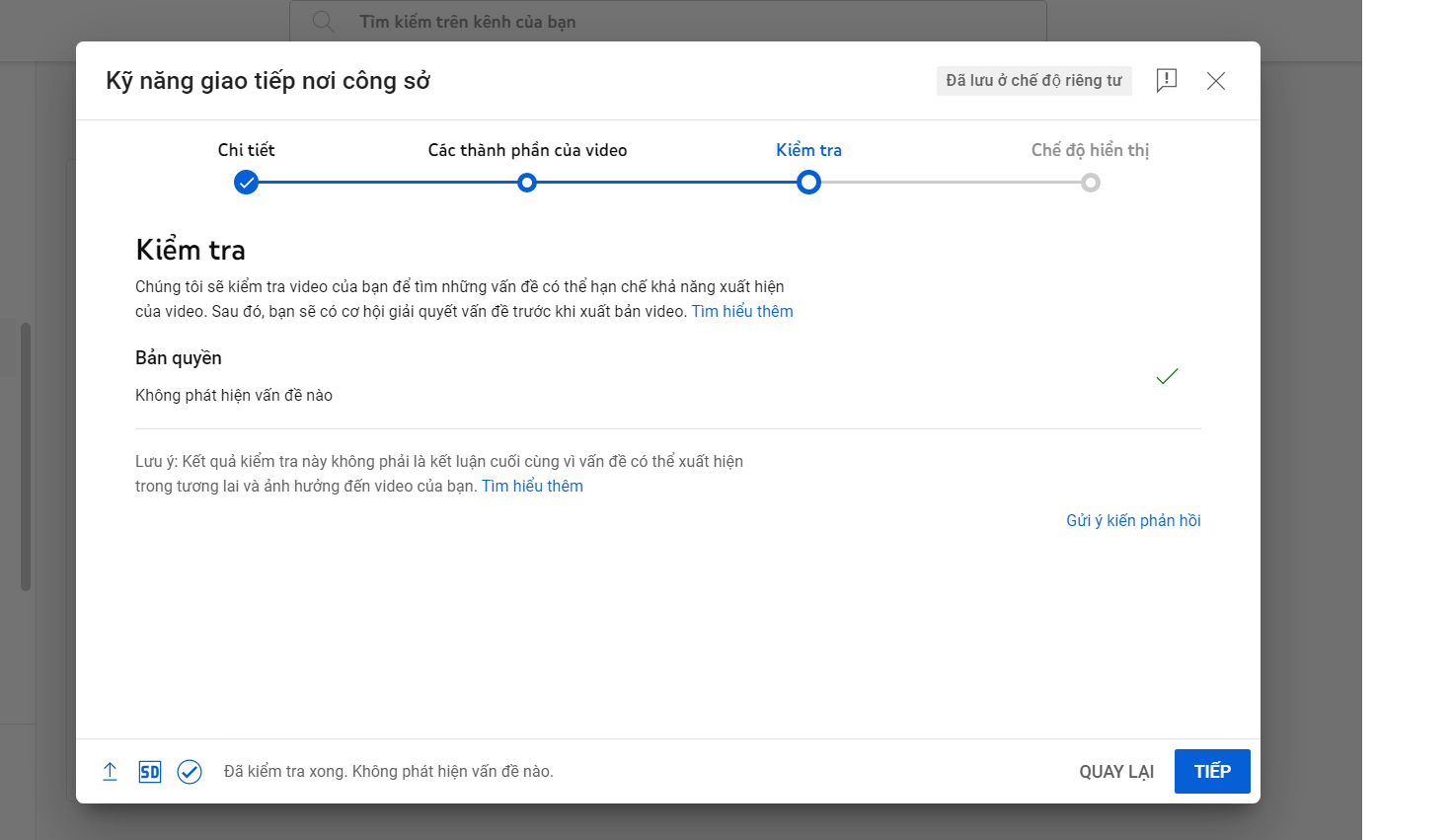
Task: Click the green copyright checkmark icon
Action: [1167, 376]
